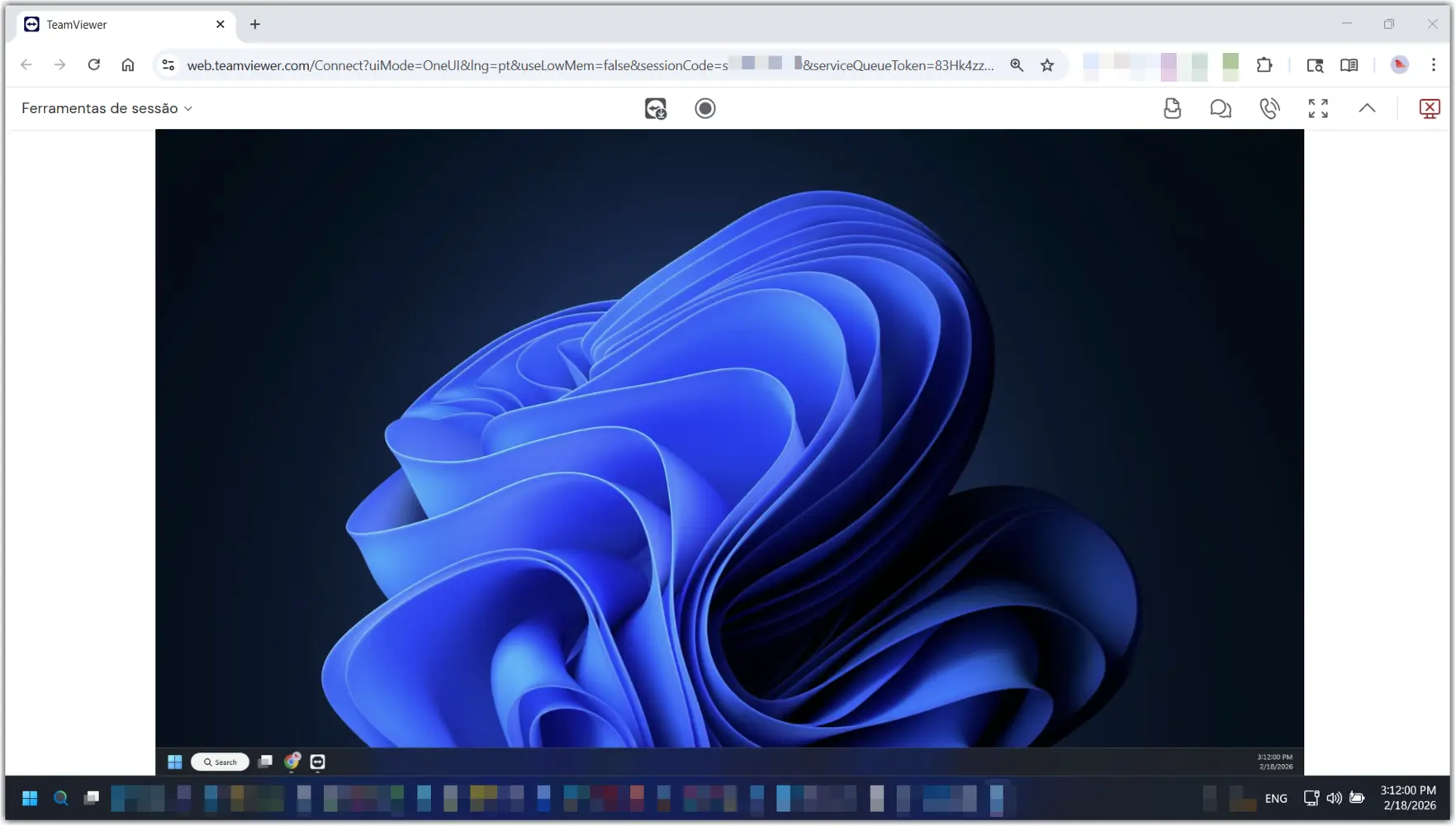Open local Task View icon
Screen dimensions: 1456x826
[92, 798]
